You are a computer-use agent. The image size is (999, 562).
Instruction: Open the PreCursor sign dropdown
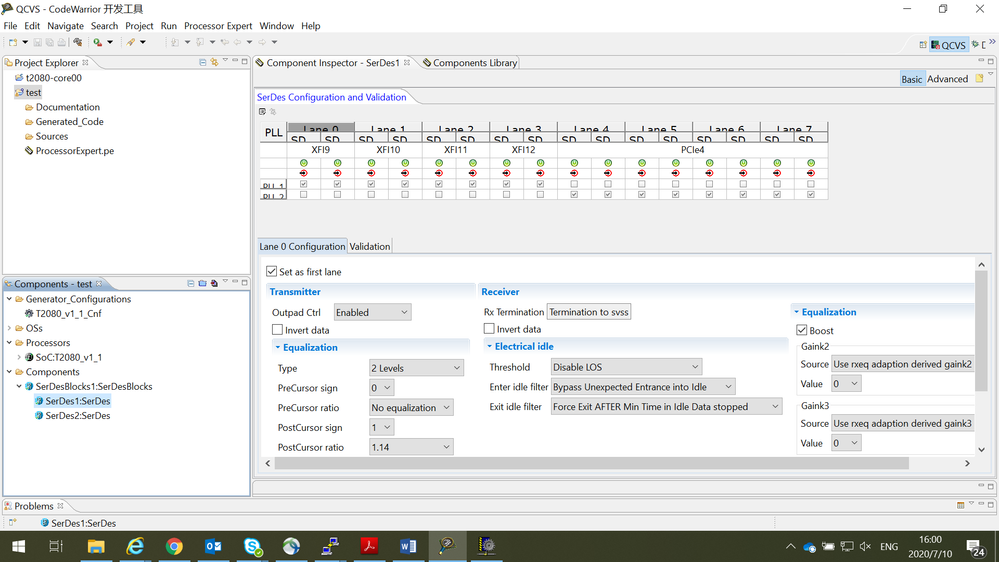(382, 388)
